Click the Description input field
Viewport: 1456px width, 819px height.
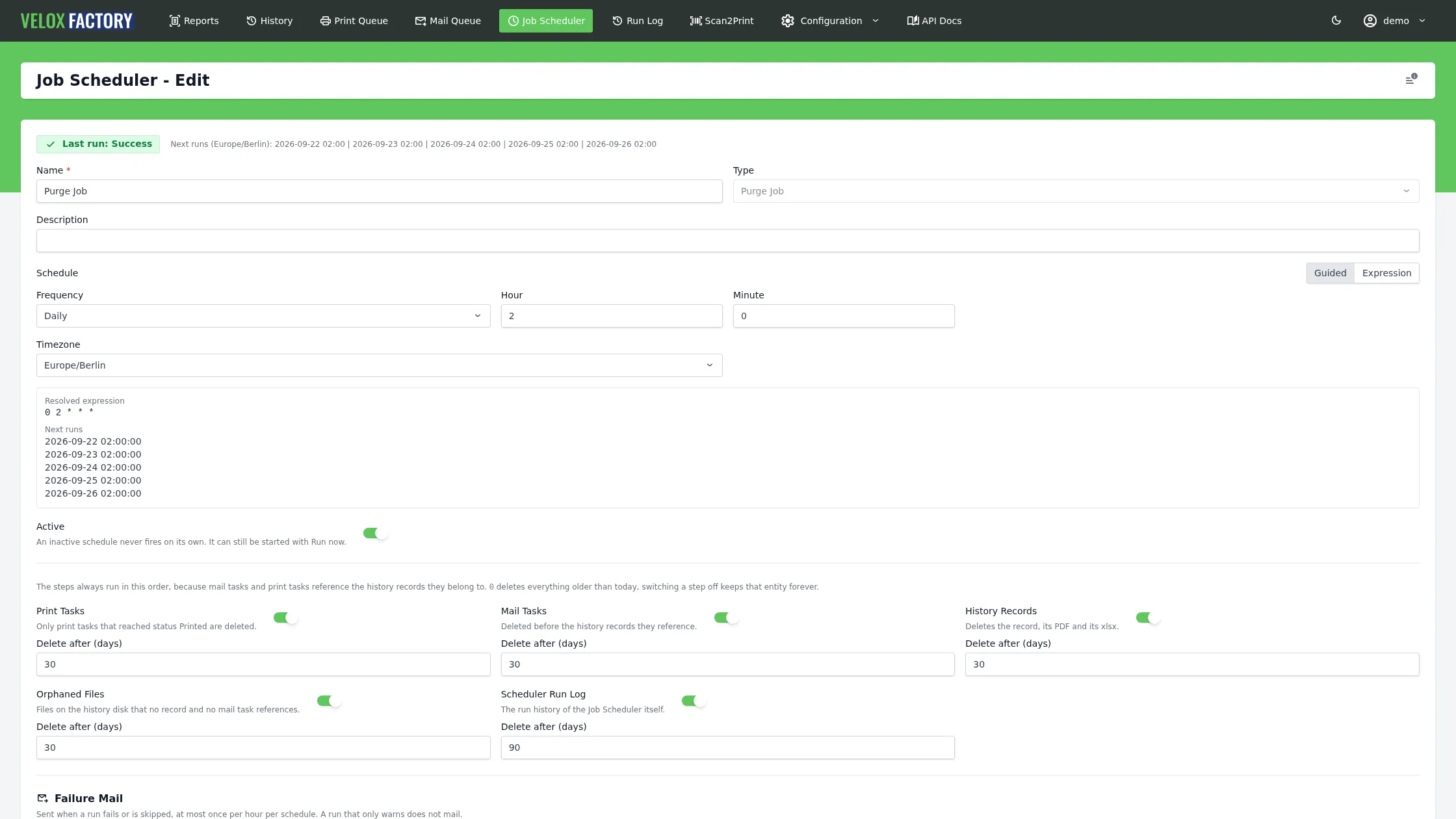728,240
